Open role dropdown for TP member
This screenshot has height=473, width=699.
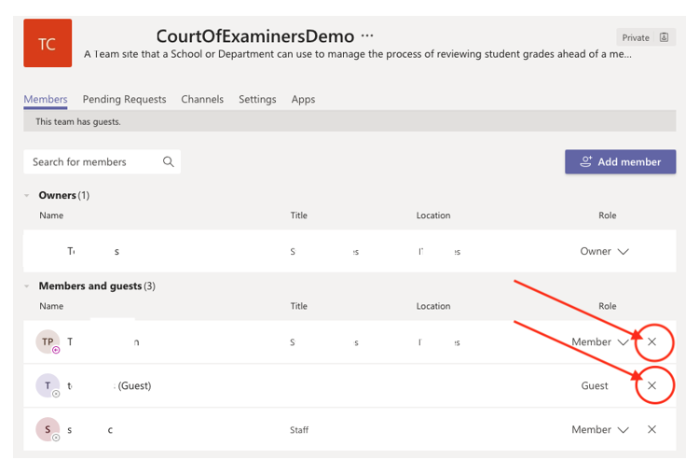tap(600, 342)
